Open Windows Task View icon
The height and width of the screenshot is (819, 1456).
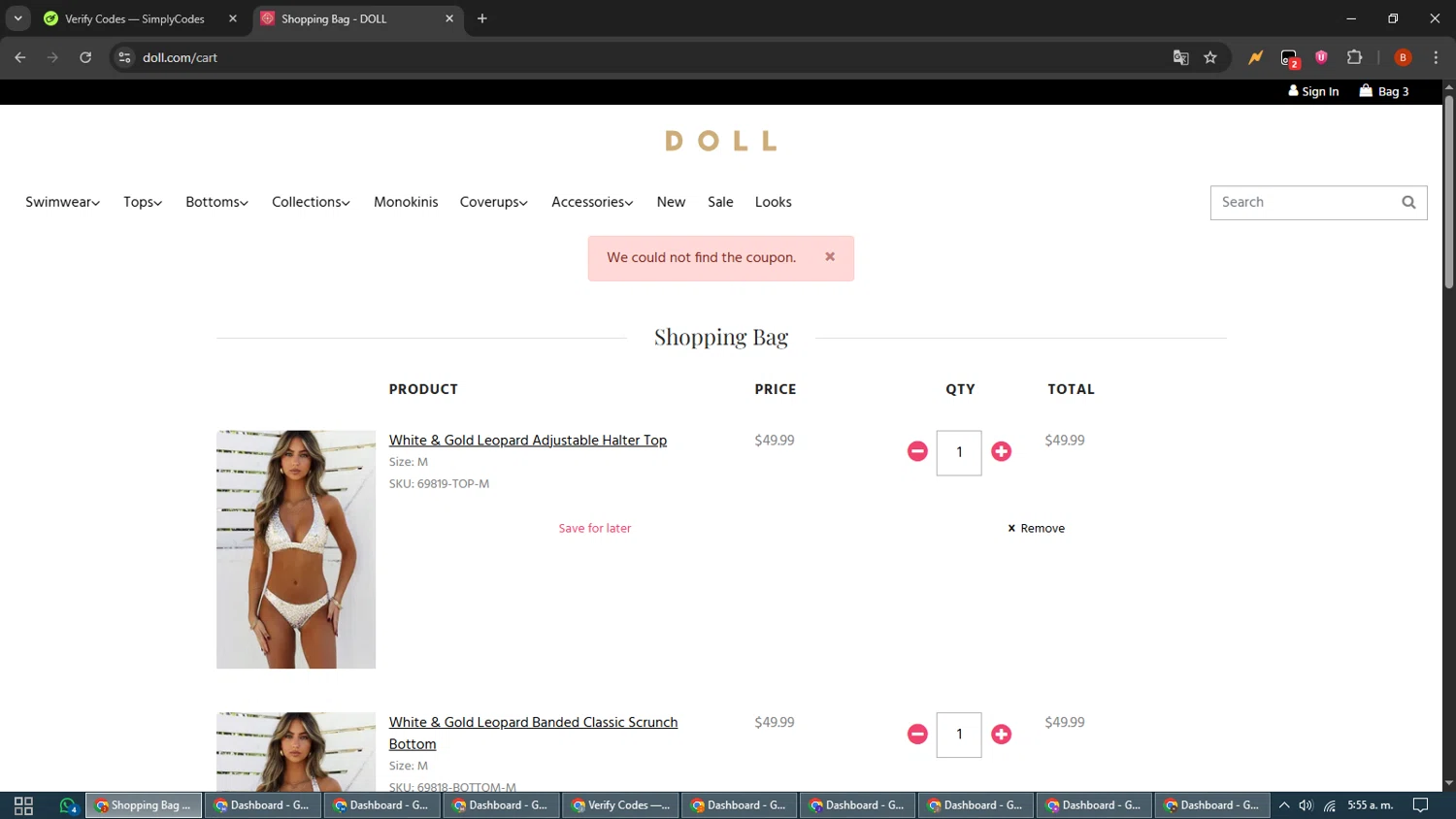click(x=23, y=805)
